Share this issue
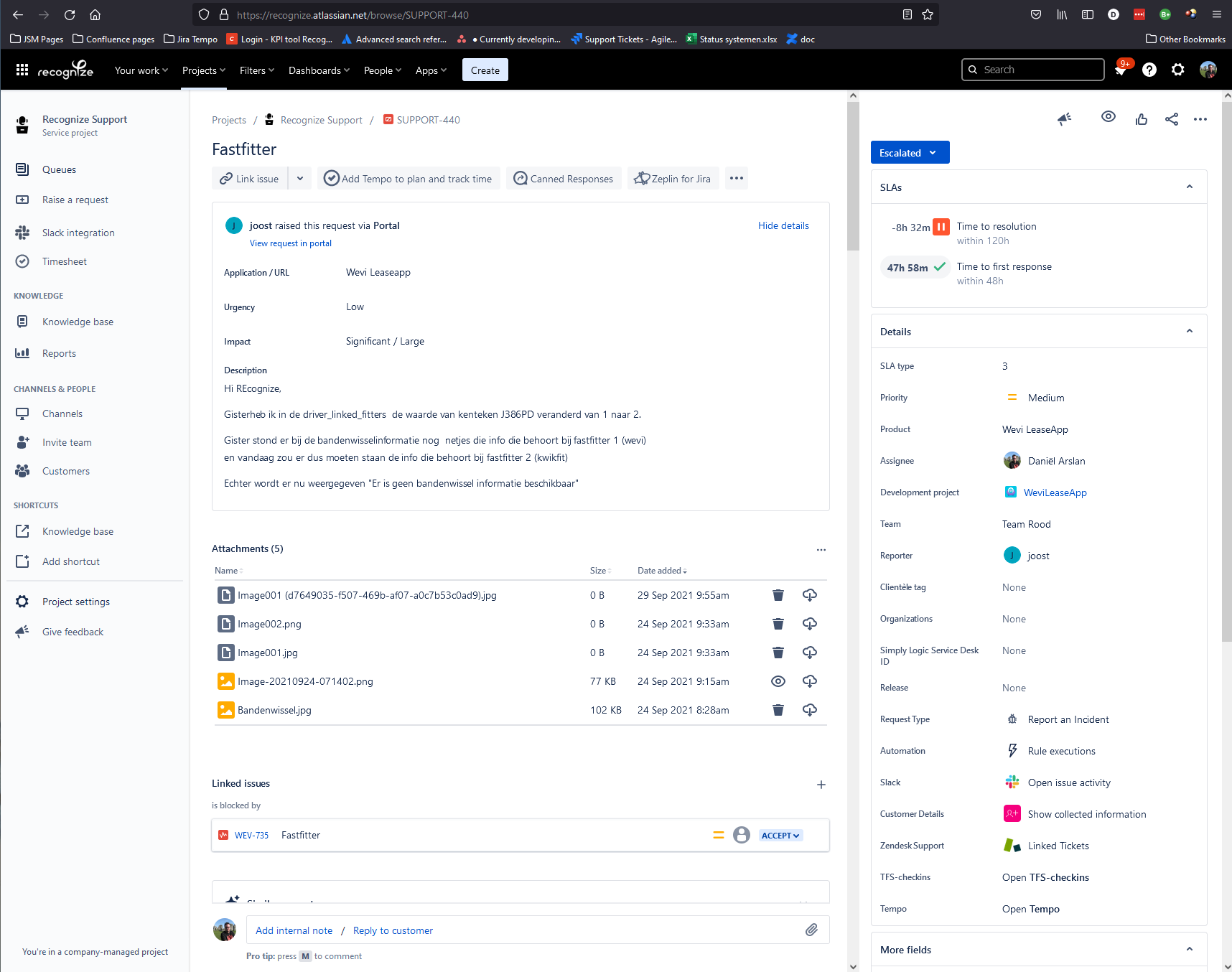 1172,119
